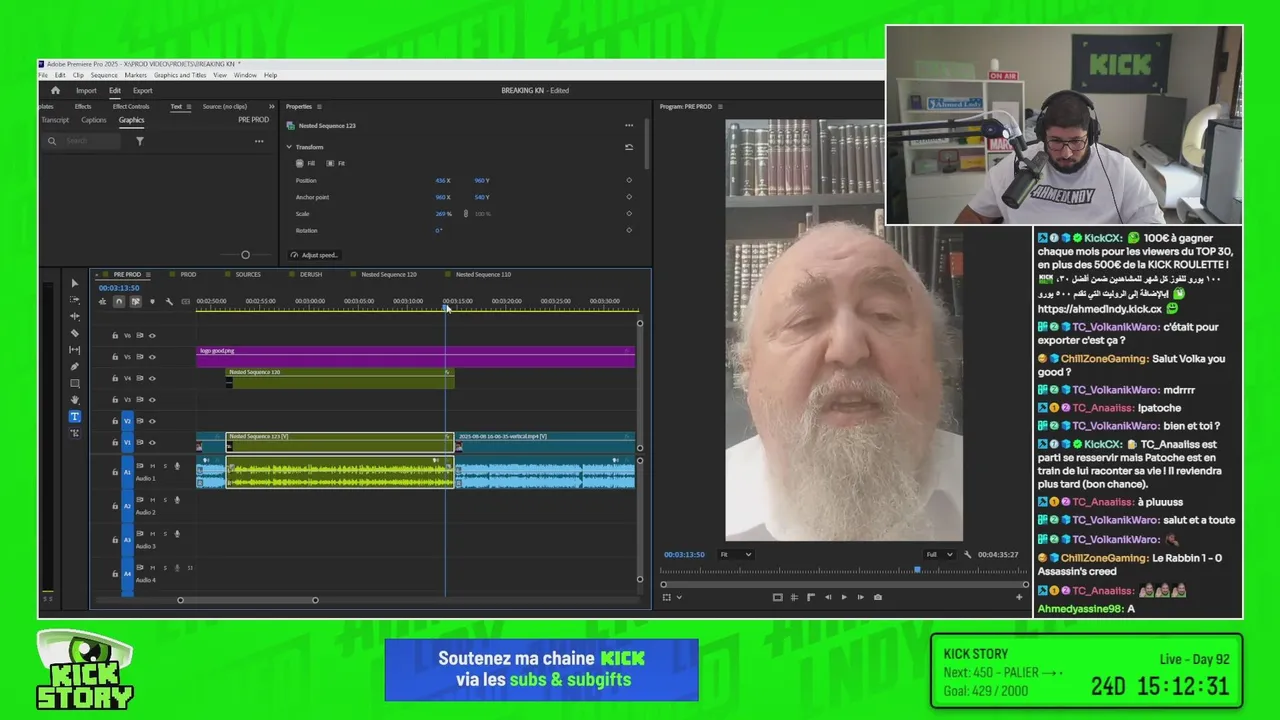Click Program monitor playhead on scrub bar
1280x720 pixels.
coord(917,570)
